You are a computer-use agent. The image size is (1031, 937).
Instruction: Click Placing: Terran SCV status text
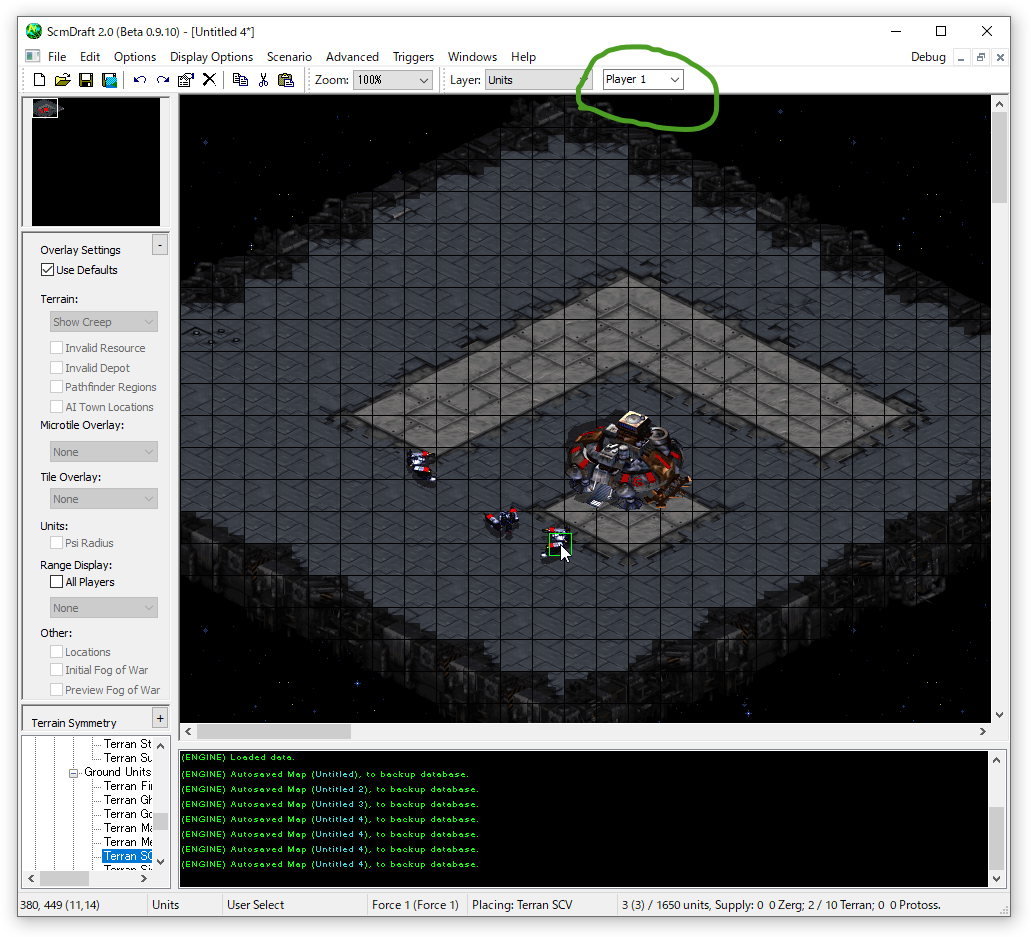(x=522, y=905)
